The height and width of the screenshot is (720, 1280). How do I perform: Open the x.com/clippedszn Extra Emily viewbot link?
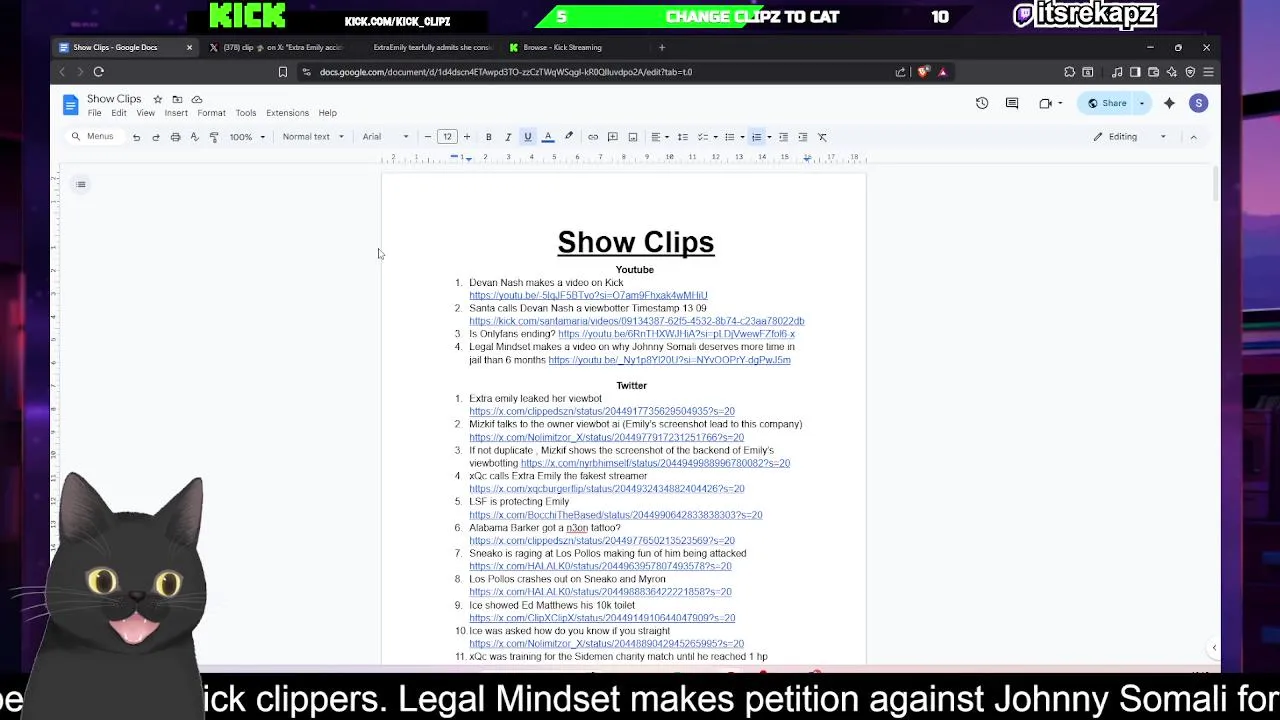602,412
